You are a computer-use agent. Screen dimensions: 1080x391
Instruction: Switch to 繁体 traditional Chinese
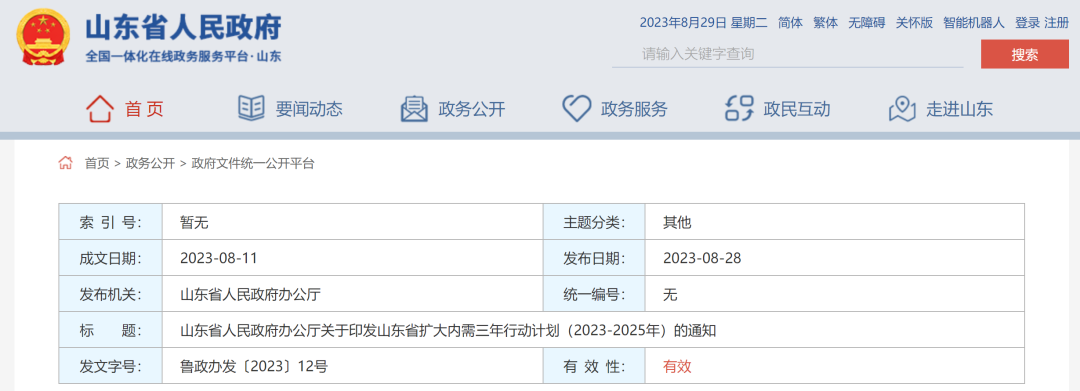(825, 23)
